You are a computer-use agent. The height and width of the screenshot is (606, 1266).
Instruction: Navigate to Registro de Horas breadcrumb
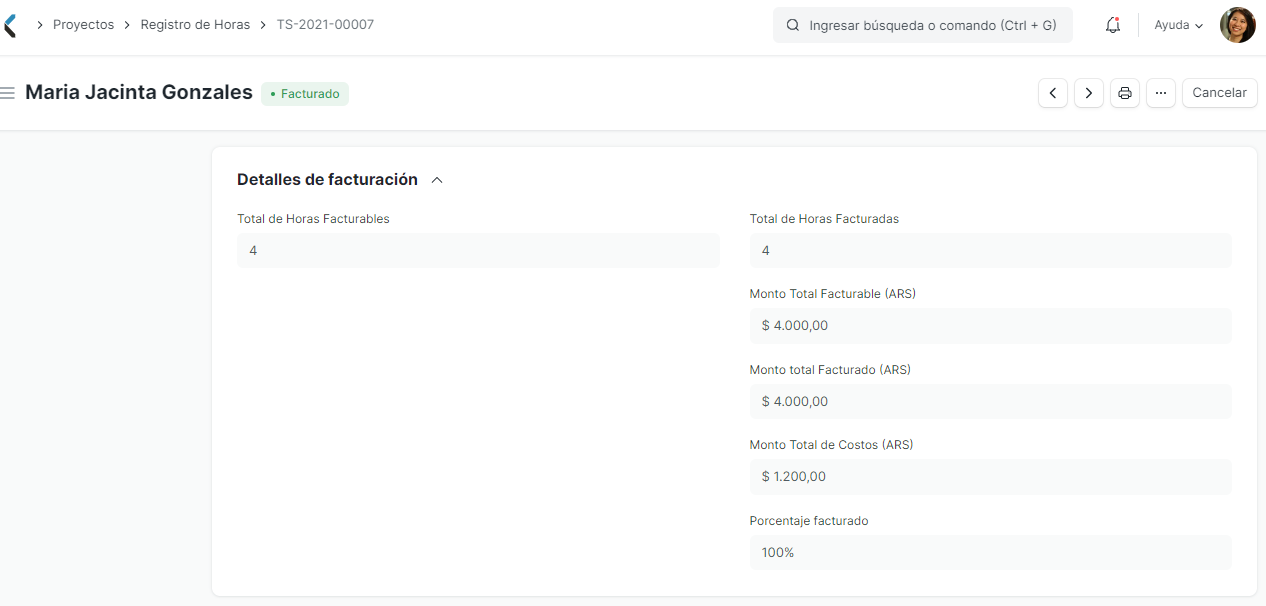pyautogui.click(x=195, y=25)
